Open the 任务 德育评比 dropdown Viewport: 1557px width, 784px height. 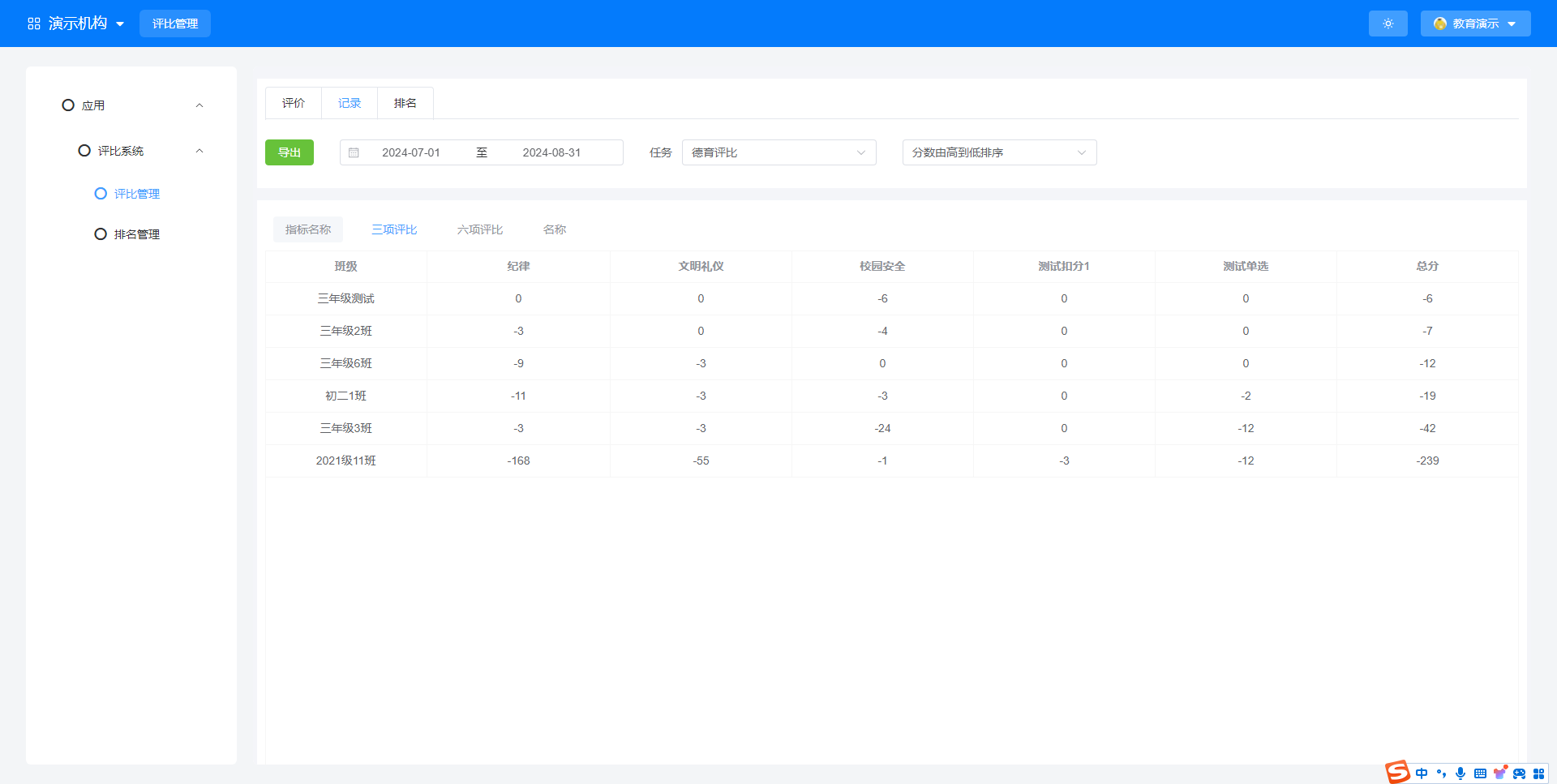779,152
